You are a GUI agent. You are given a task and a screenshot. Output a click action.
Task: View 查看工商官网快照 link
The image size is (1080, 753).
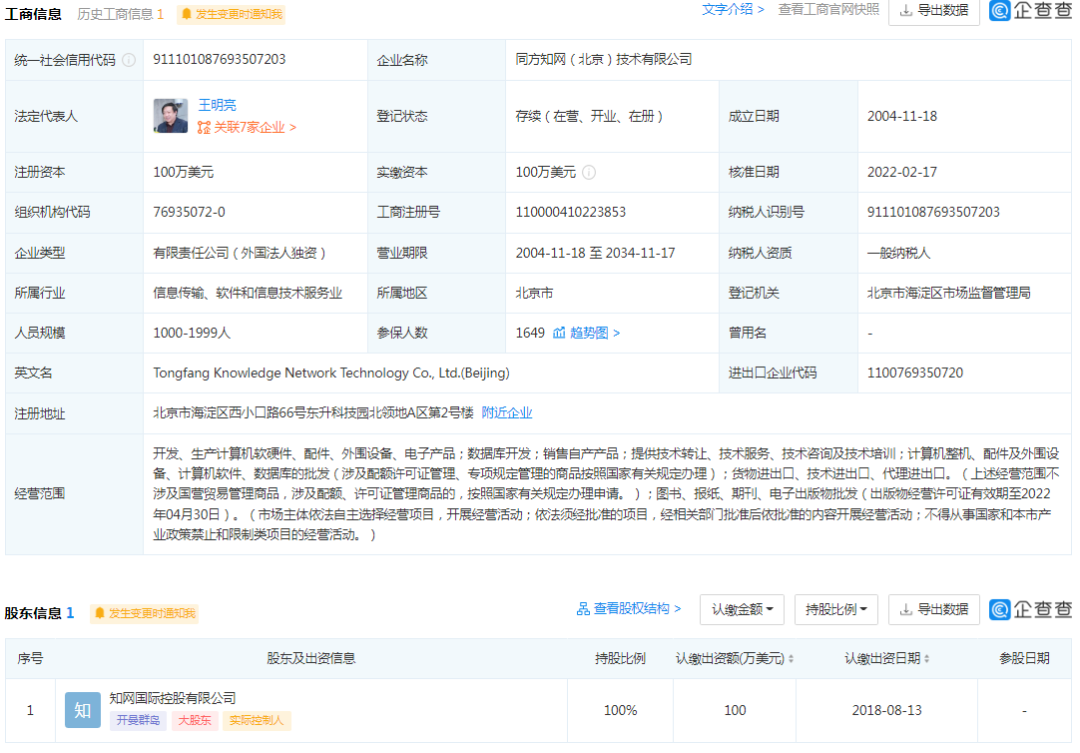tap(829, 10)
